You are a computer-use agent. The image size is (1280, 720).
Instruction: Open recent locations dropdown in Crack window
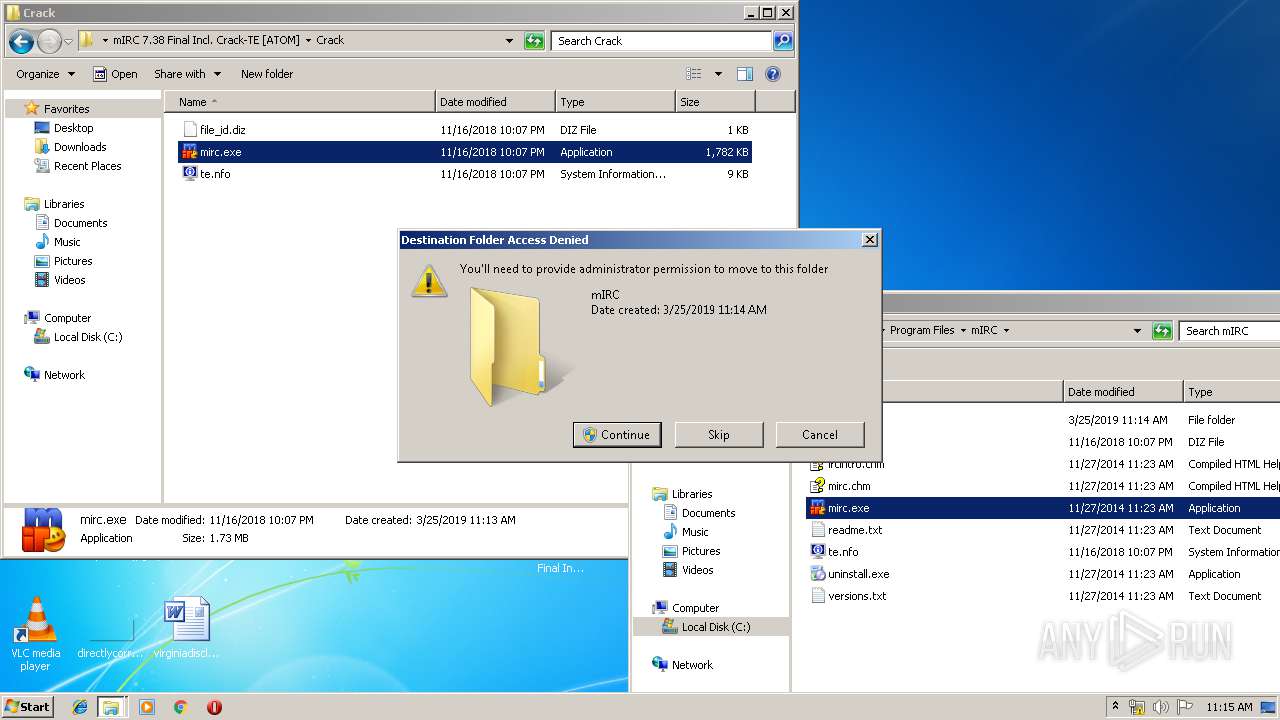(x=68, y=41)
